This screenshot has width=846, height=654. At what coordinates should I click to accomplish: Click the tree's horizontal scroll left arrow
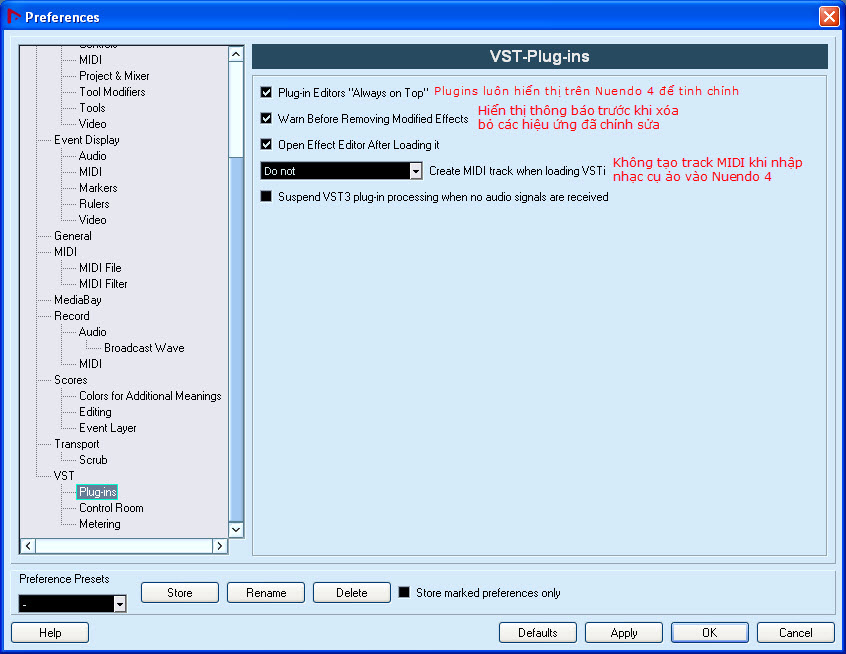[x=28, y=546]
